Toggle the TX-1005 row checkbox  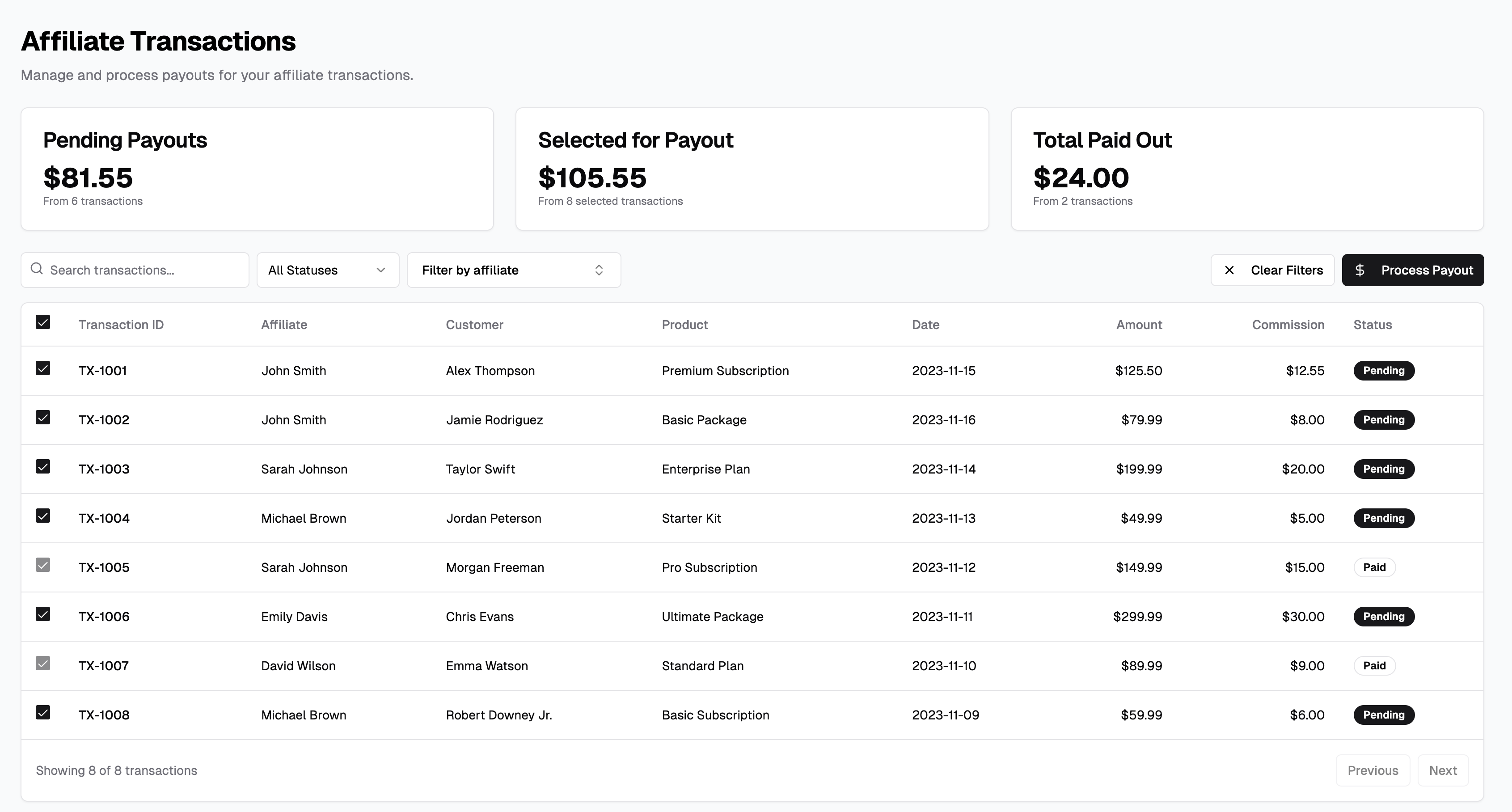(43, 565)
